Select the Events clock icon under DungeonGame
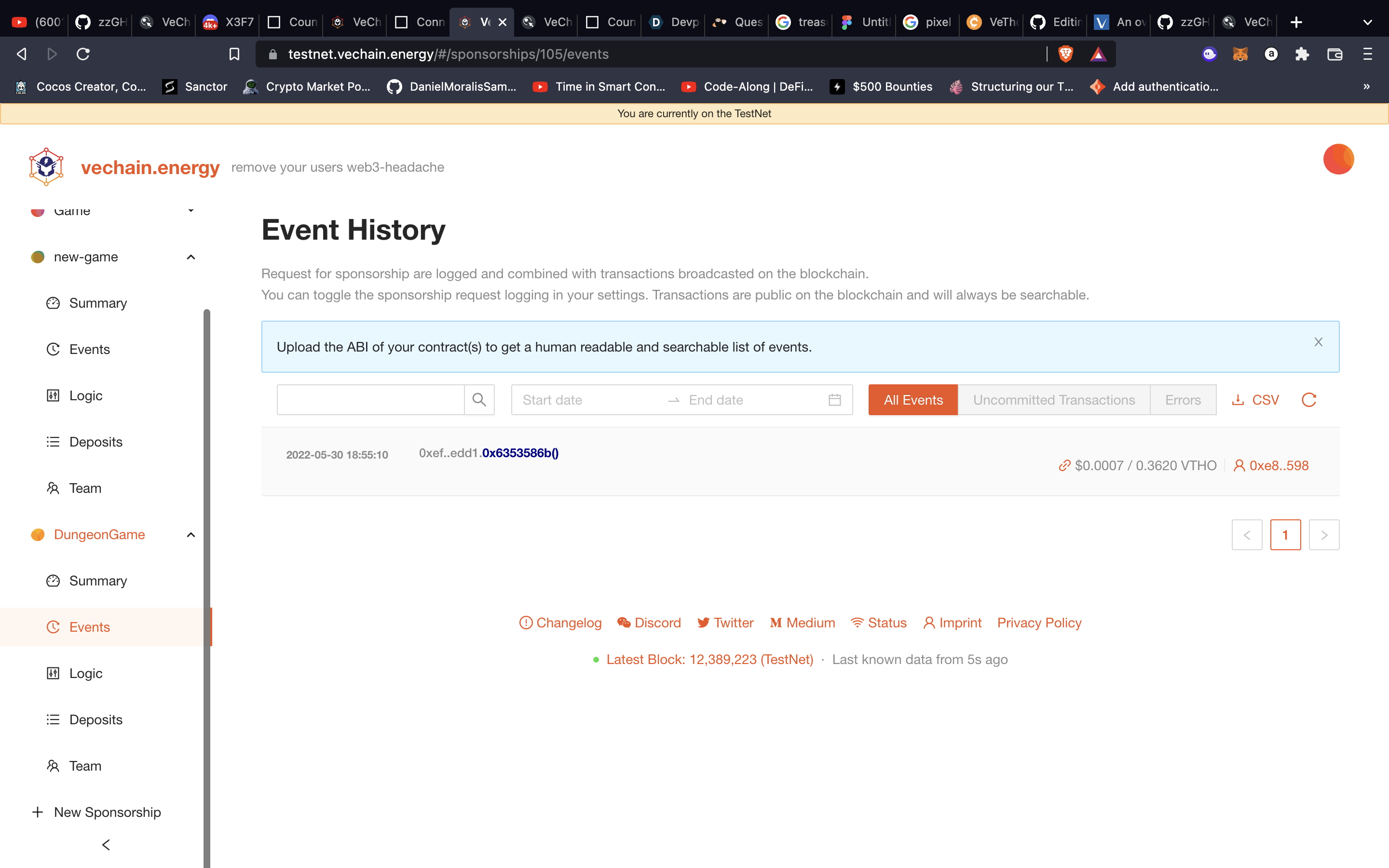This screenshot has width=1389, height=868. point(53,627)
